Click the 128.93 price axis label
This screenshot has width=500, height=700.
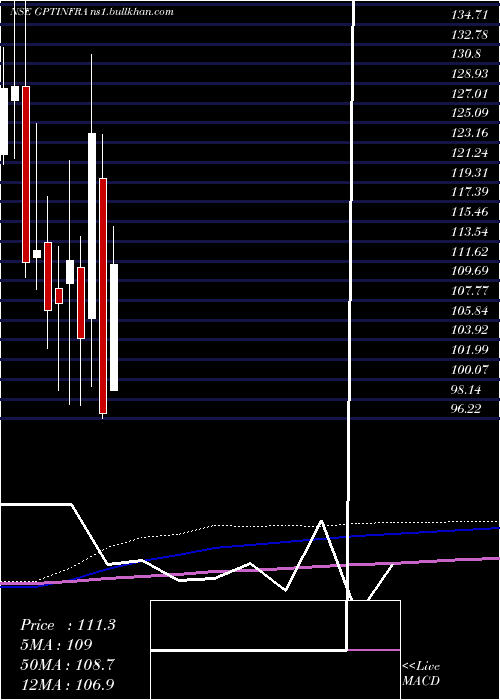pyautogui.click(x=469, y=74)
